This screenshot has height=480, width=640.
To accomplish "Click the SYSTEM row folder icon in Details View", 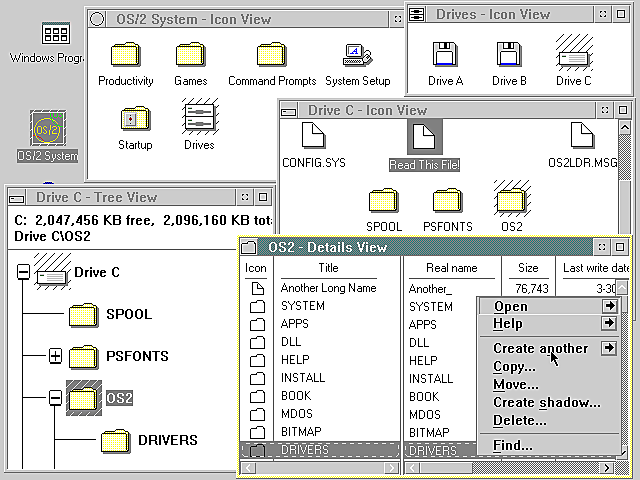I will pos(258,306).
